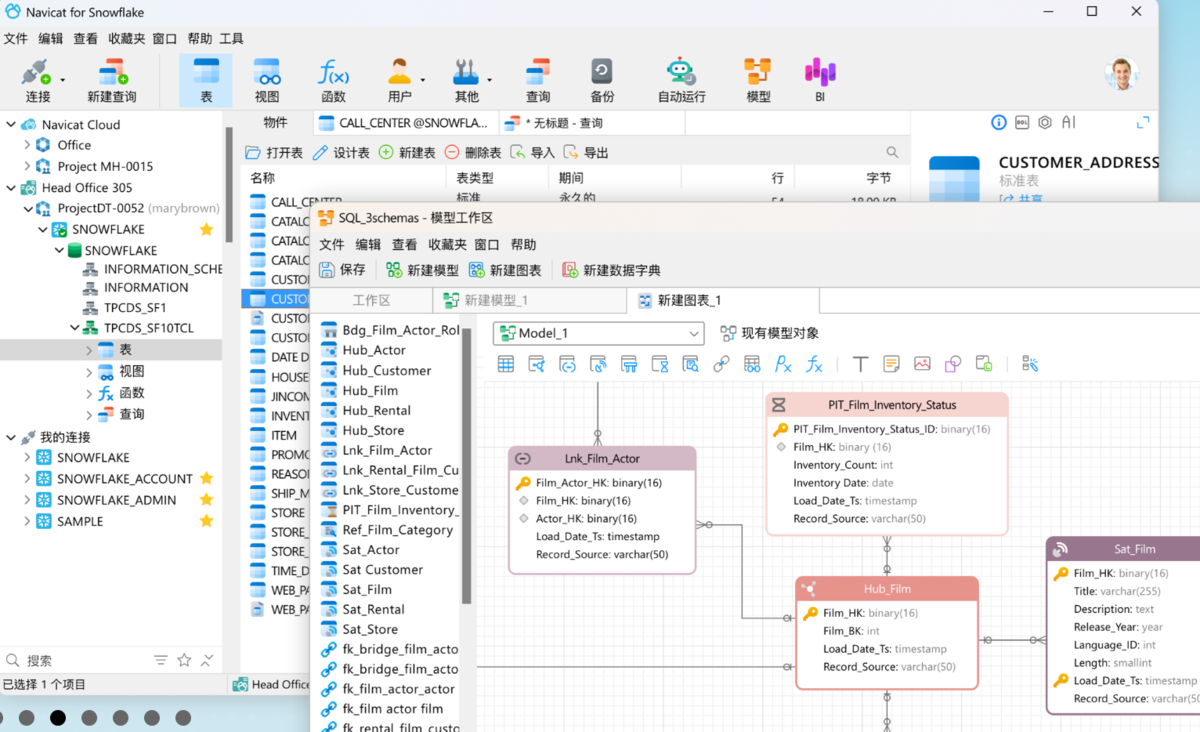Switch to the 新建模型_1 tab
This screenshot has width=1200, height=732.
click(529, 300)
